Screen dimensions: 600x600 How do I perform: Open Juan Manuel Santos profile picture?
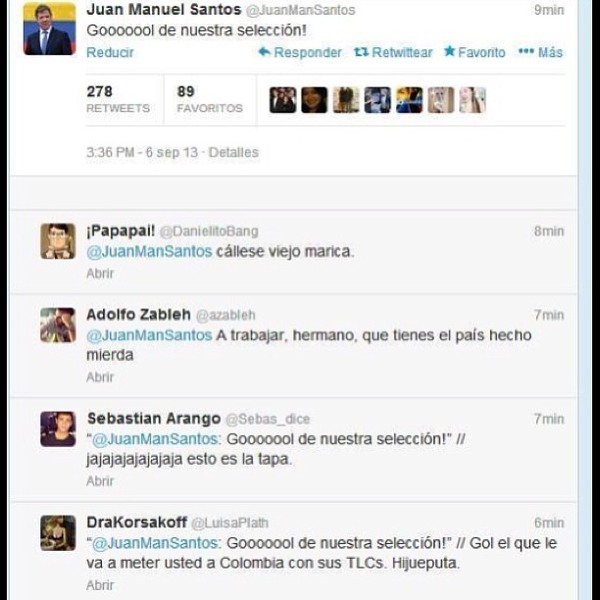tap(49, 29)
